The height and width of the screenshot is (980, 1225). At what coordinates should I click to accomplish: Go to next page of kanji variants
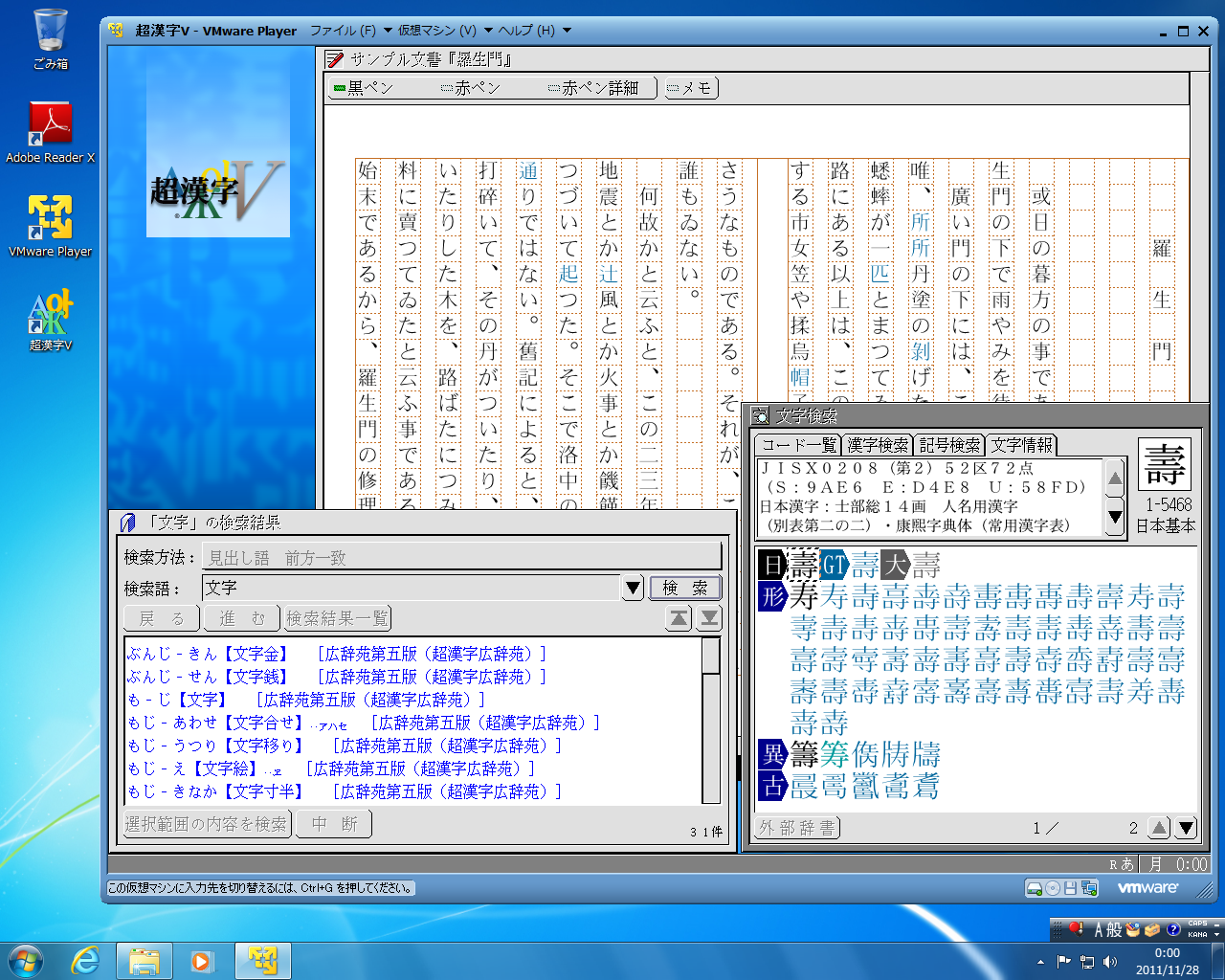(1186, 828)
